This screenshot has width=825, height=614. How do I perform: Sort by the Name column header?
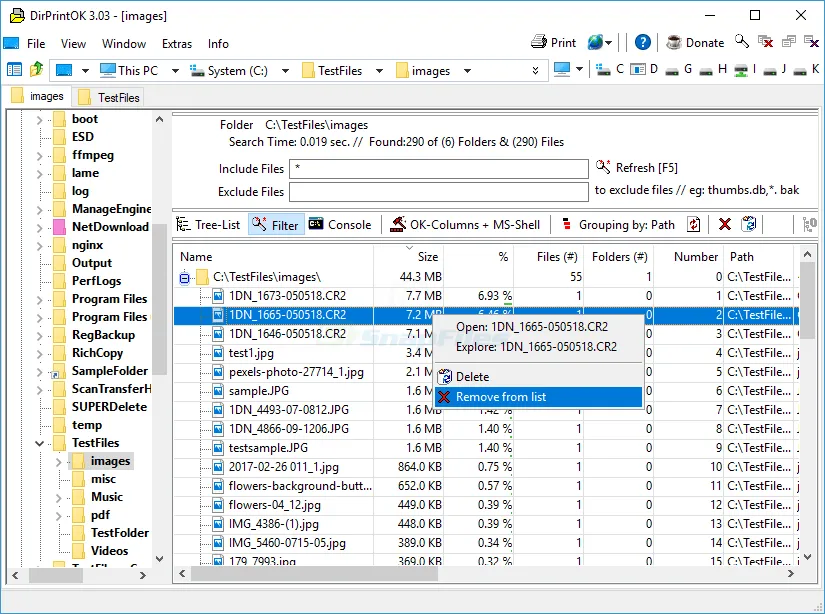(x=274, y=257)
